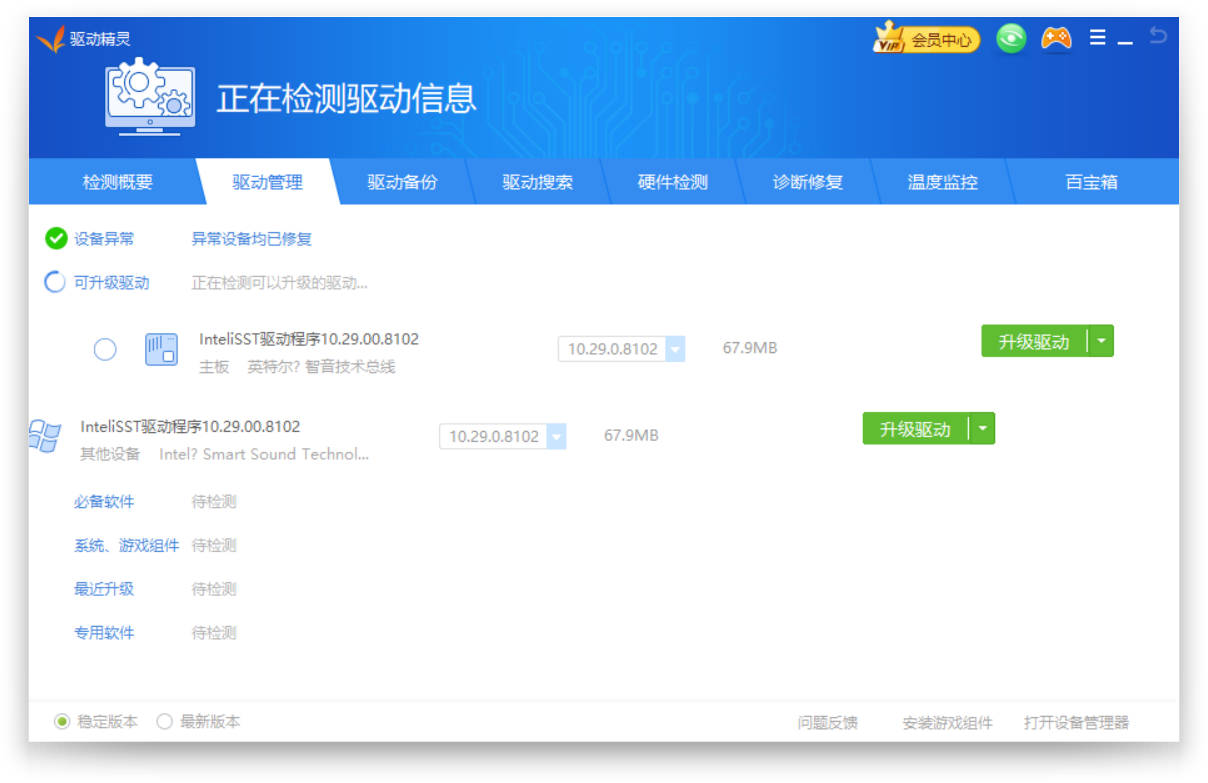
Task: Open the 必备软件 category row
Action: coord(104,502)
